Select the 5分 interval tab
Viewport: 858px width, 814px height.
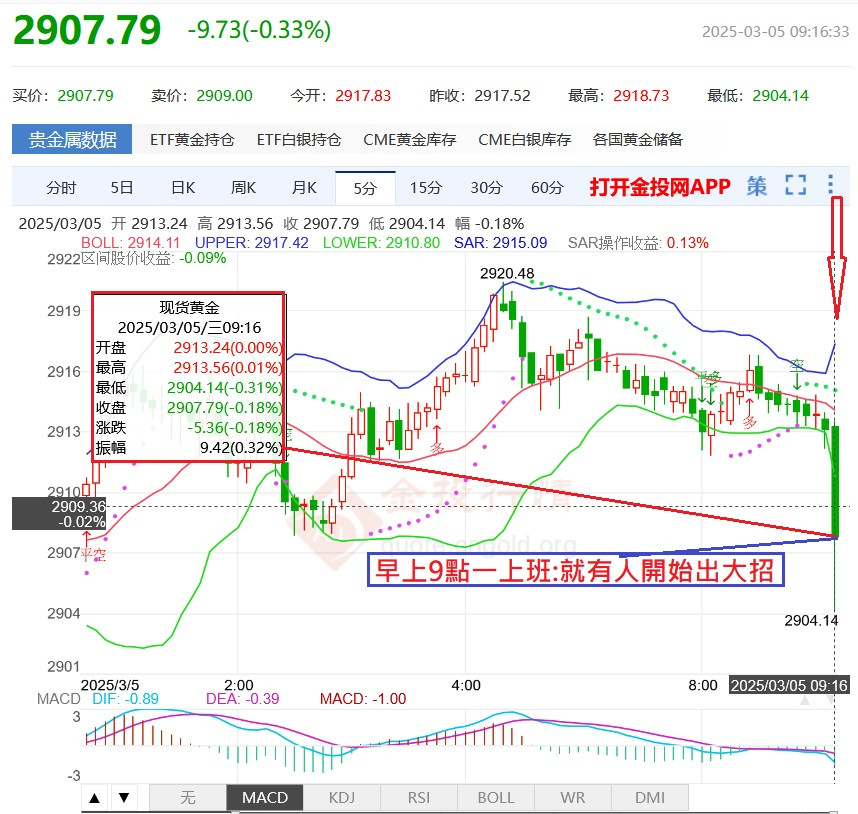click(365, 188)
